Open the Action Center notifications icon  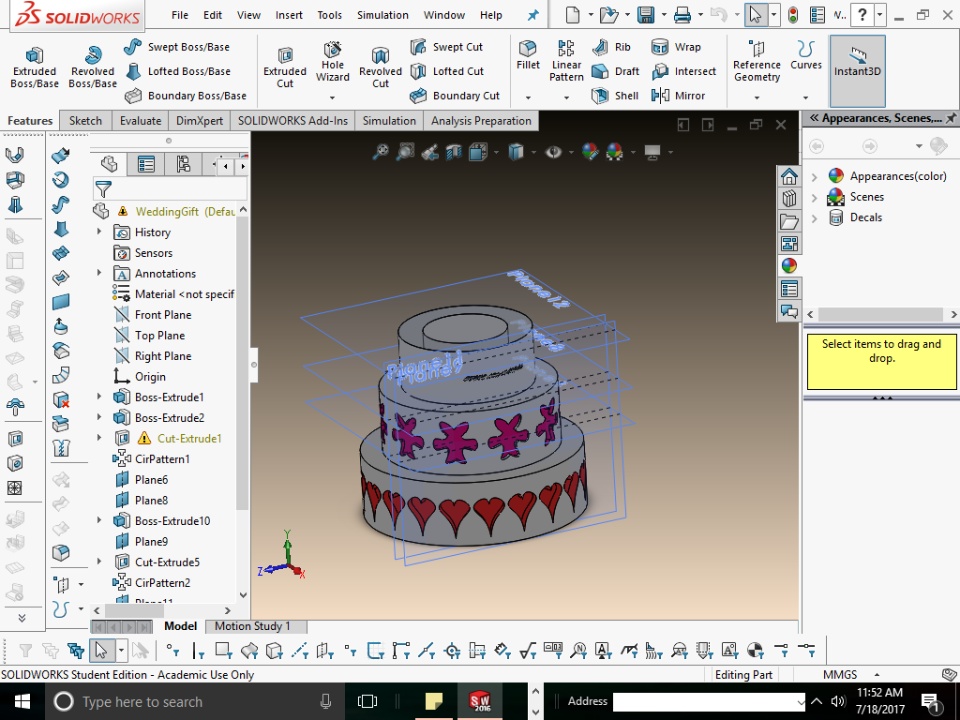[931, 702]
